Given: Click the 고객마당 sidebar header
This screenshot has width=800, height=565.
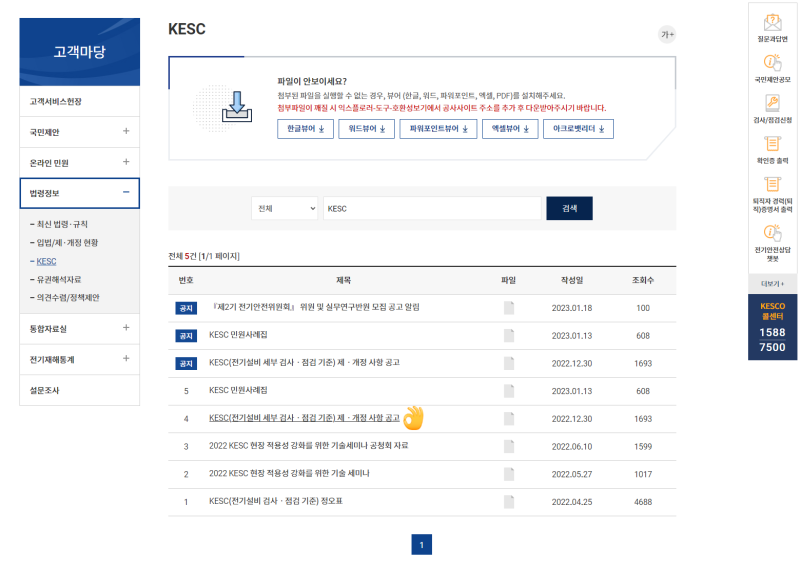Looking at the screenshot, I should coord(80,52).
